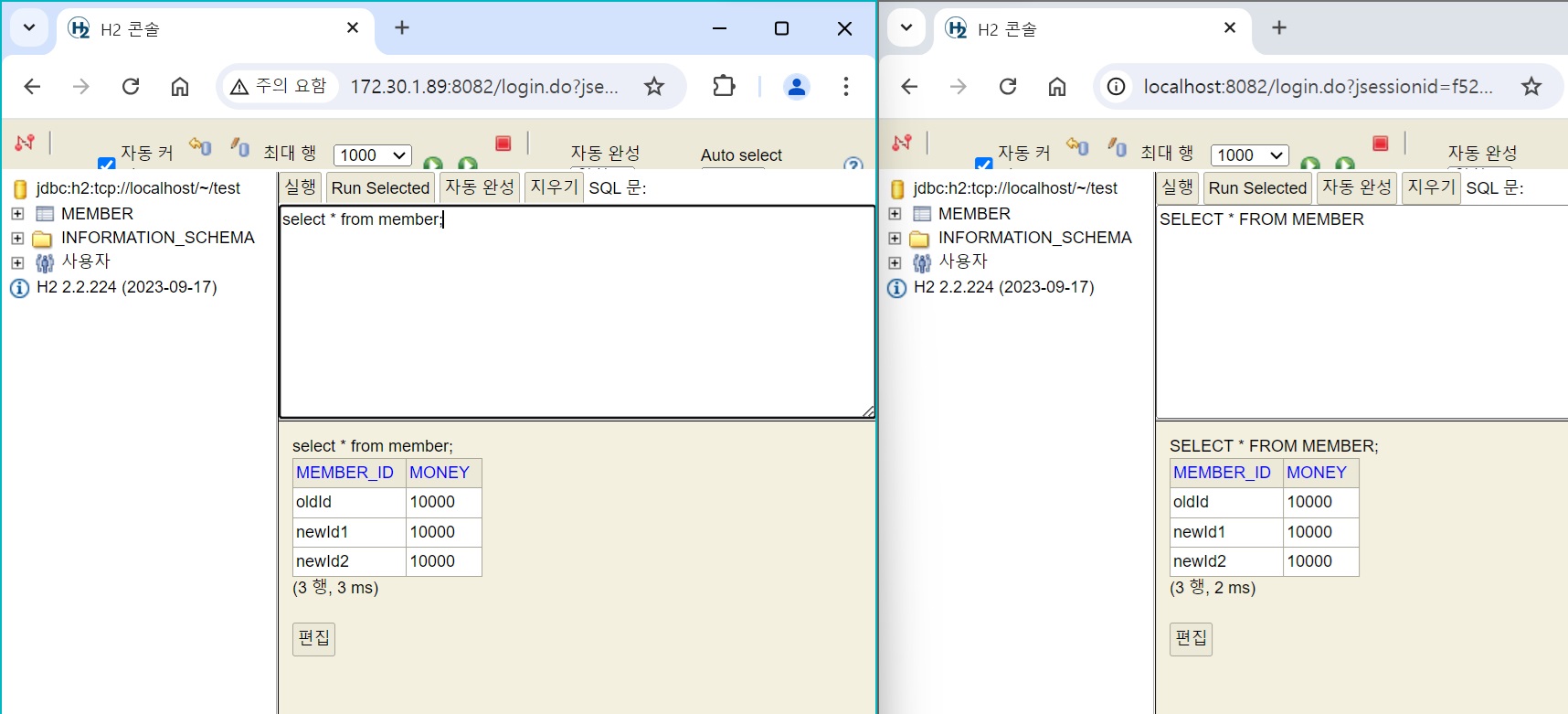Open a new tab in the left browser
Image resolution: width=1568 pixels, height=714 pixels.
click(x=402, y=27)
